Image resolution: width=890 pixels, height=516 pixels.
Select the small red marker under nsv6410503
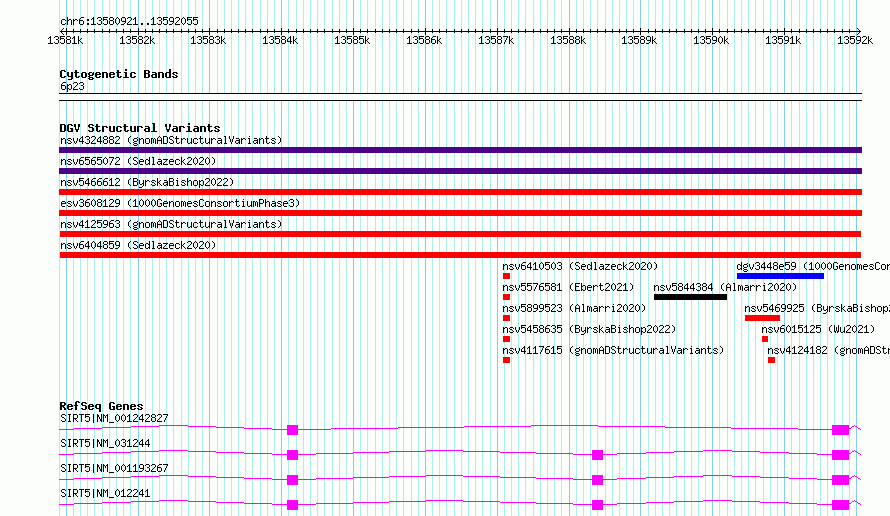coord(506,276)
